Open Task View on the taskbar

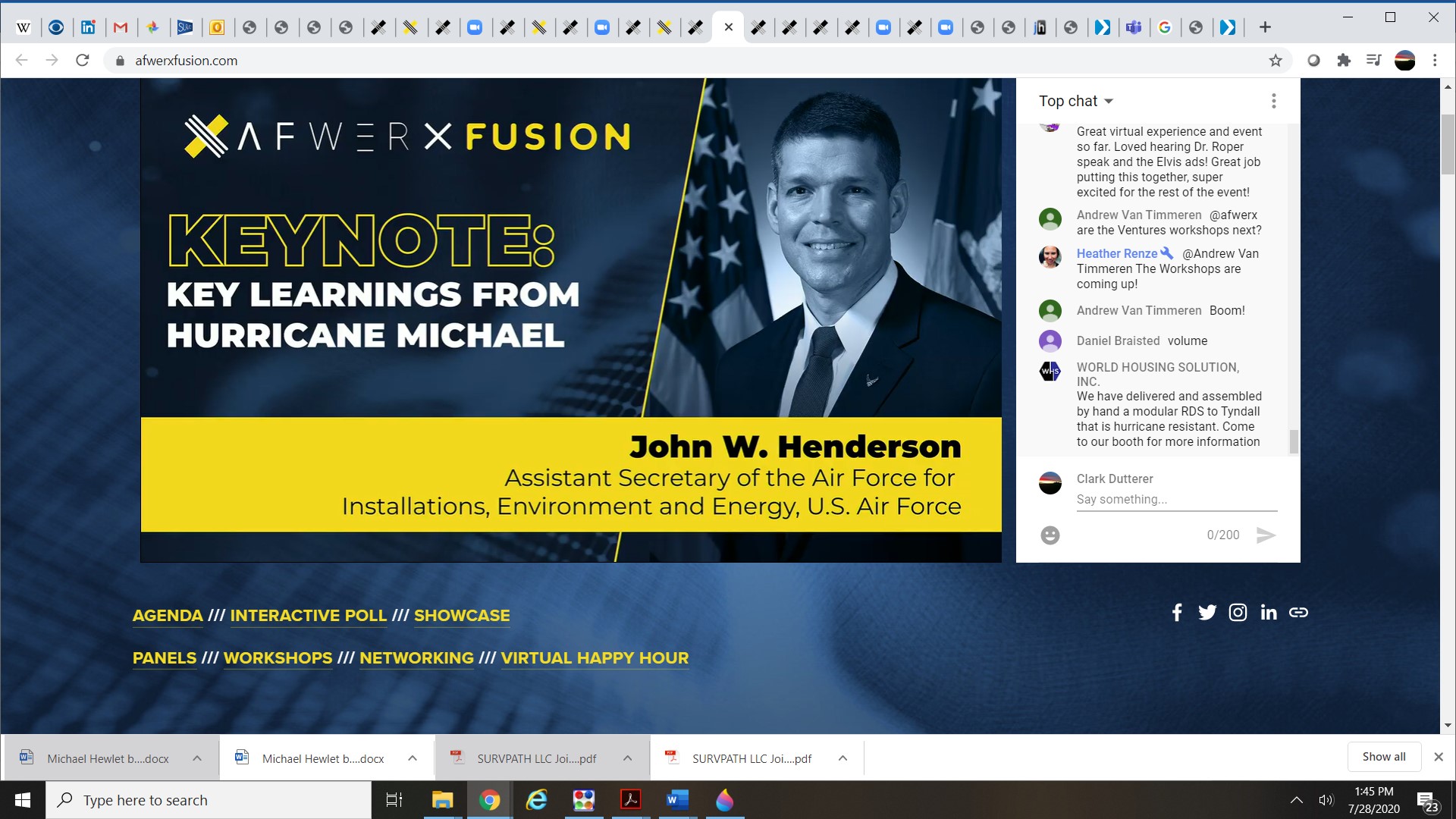coord(394,800)
